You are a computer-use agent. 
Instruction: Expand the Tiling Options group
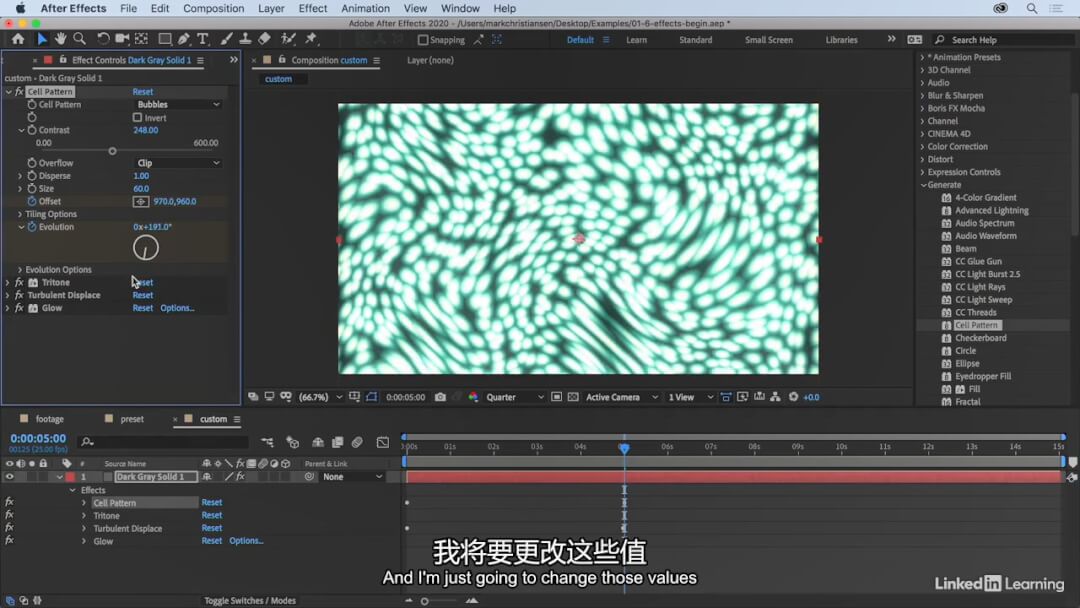(20, 214)
